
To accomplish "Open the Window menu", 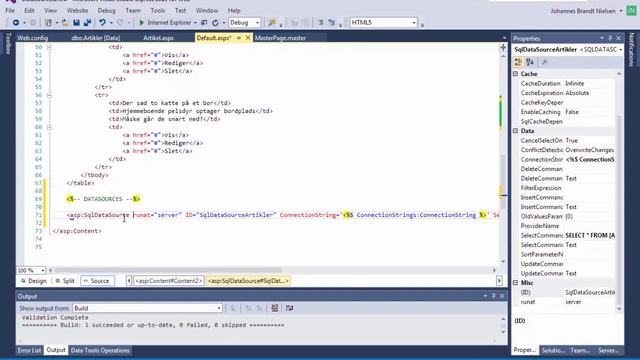I will [207, 11].
